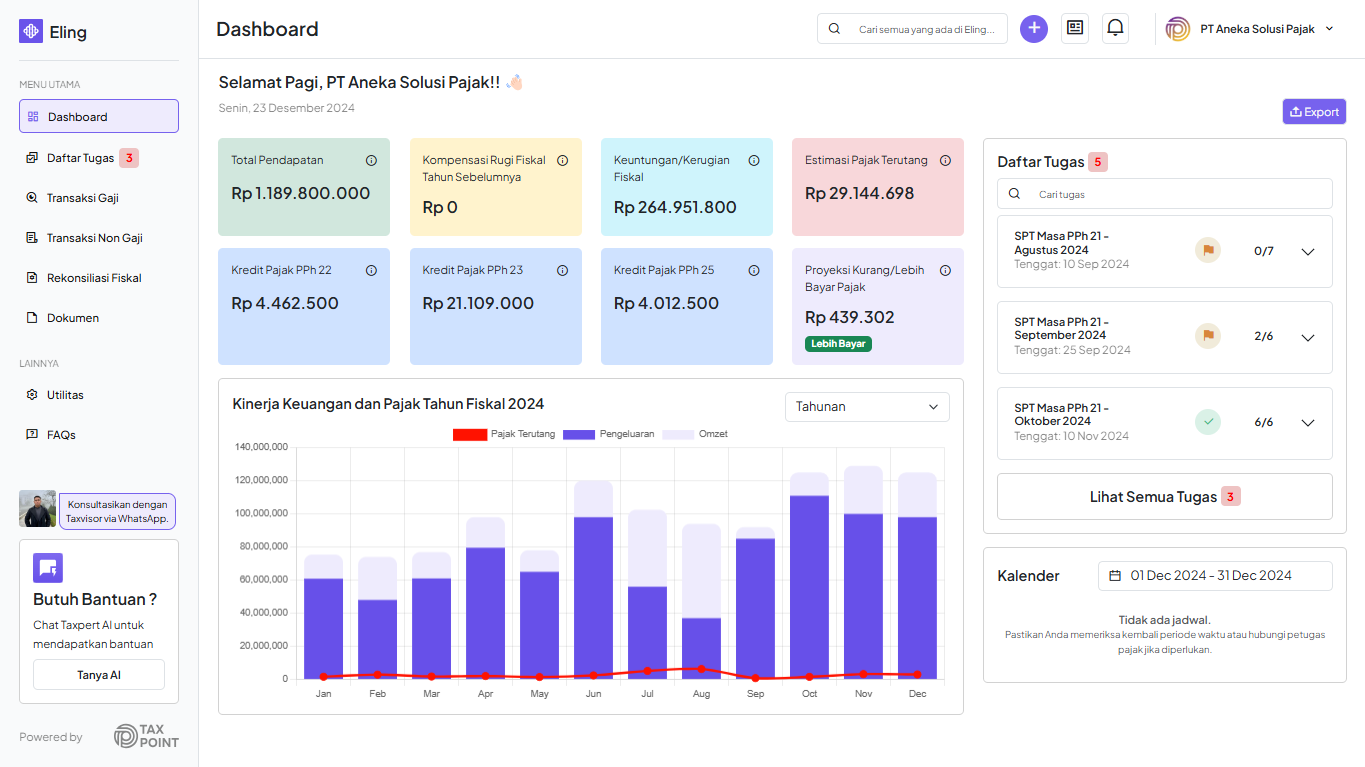The image size is (1365, 767).
Task: Click the Tanya AI button
Action: coord(99,675)
